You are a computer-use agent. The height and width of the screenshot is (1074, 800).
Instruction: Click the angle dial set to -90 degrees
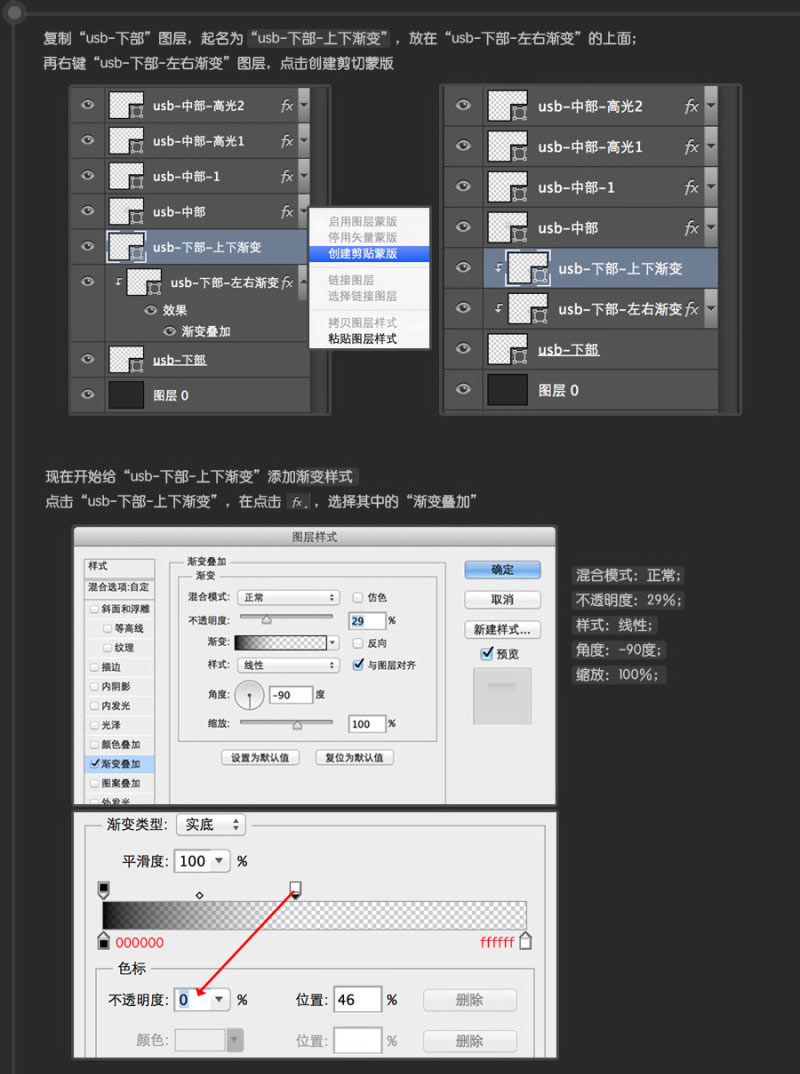(248, 697)
